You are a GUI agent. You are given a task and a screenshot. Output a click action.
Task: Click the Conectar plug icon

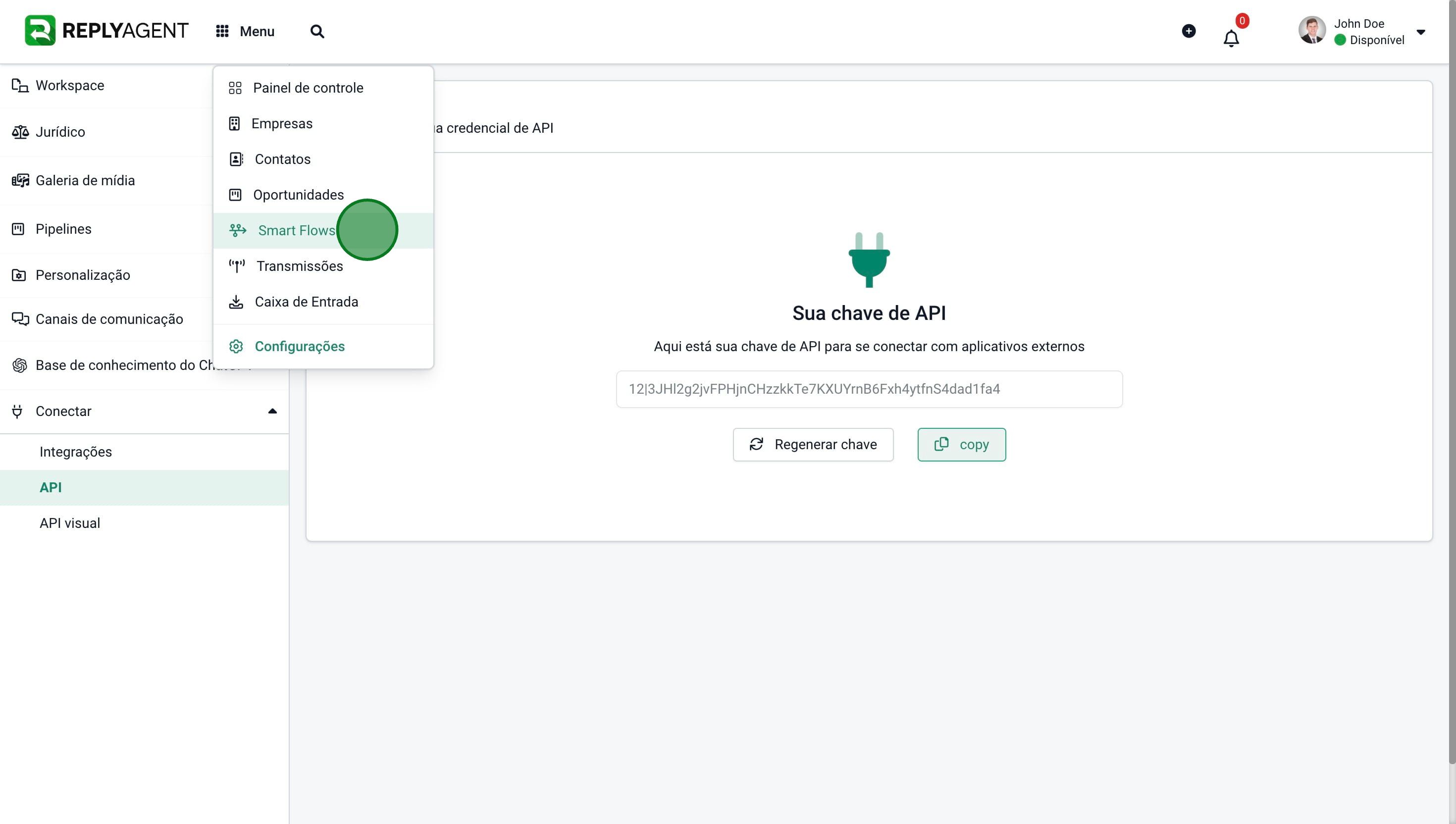point(17,412)
